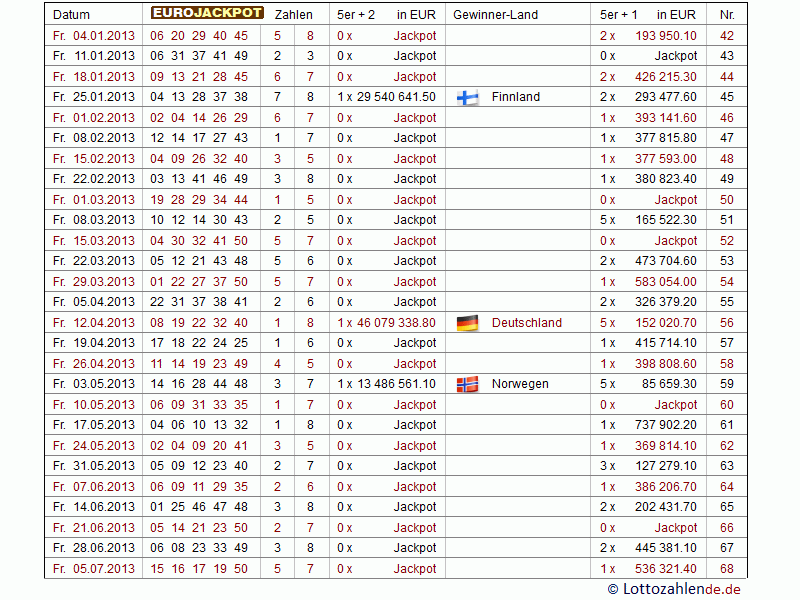Select the Datum column header

point(71,15)
